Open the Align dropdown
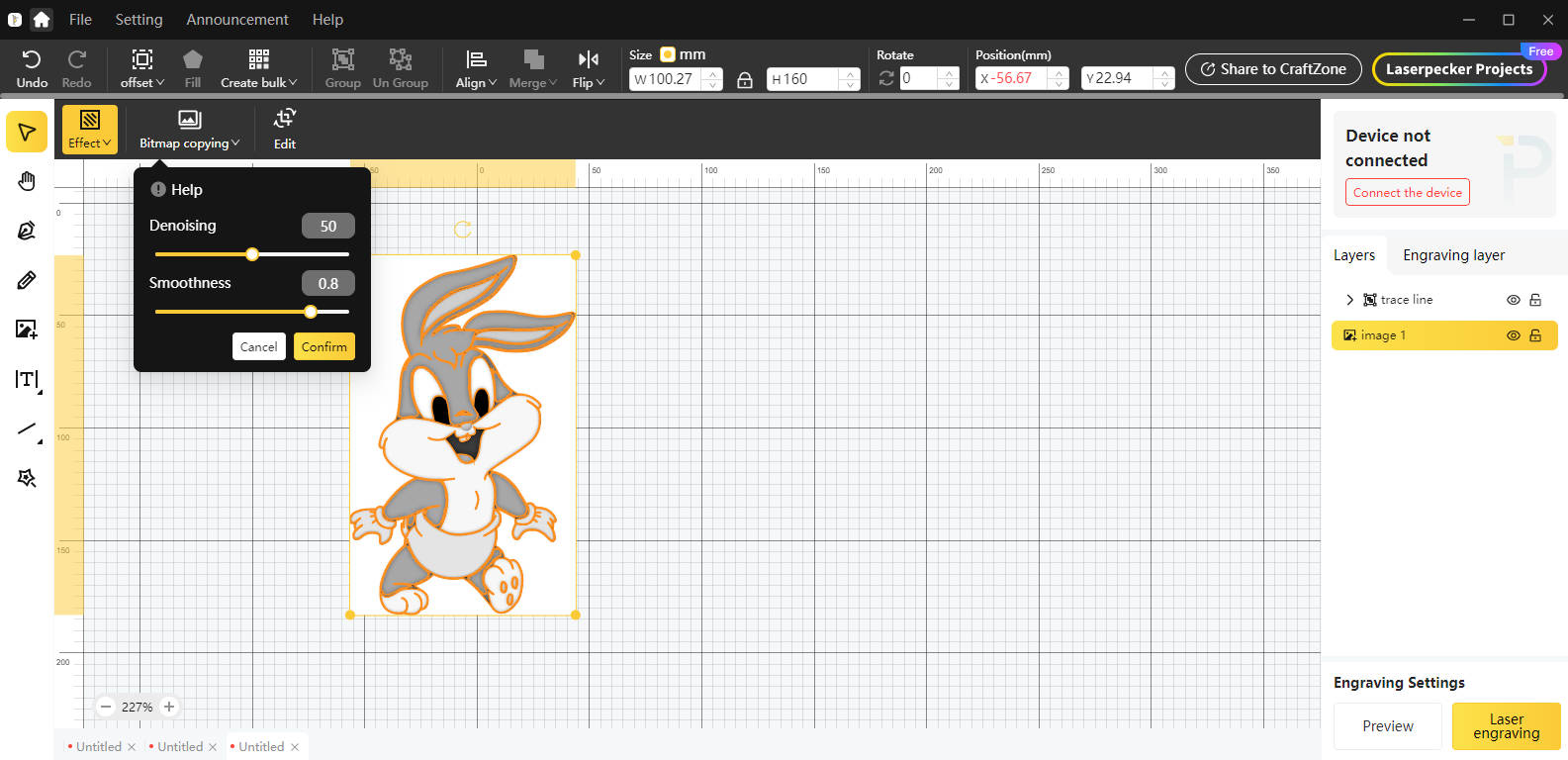 pyautogui.click(x=476, y=69)
